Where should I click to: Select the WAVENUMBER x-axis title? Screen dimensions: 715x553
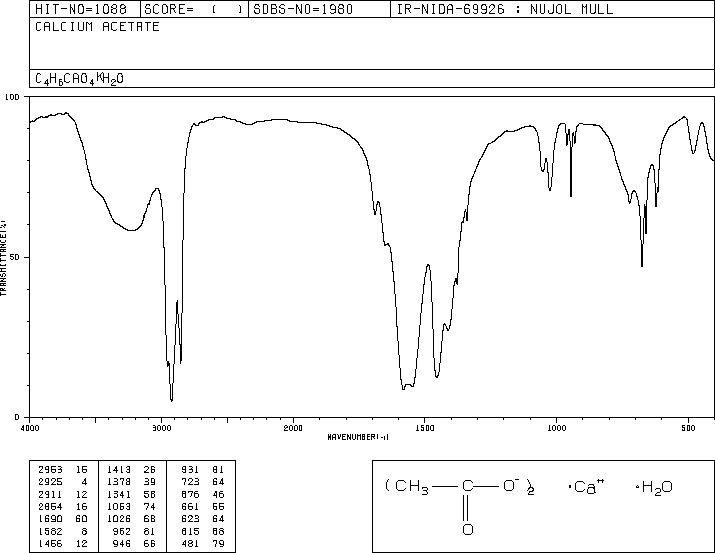(358, 437)
